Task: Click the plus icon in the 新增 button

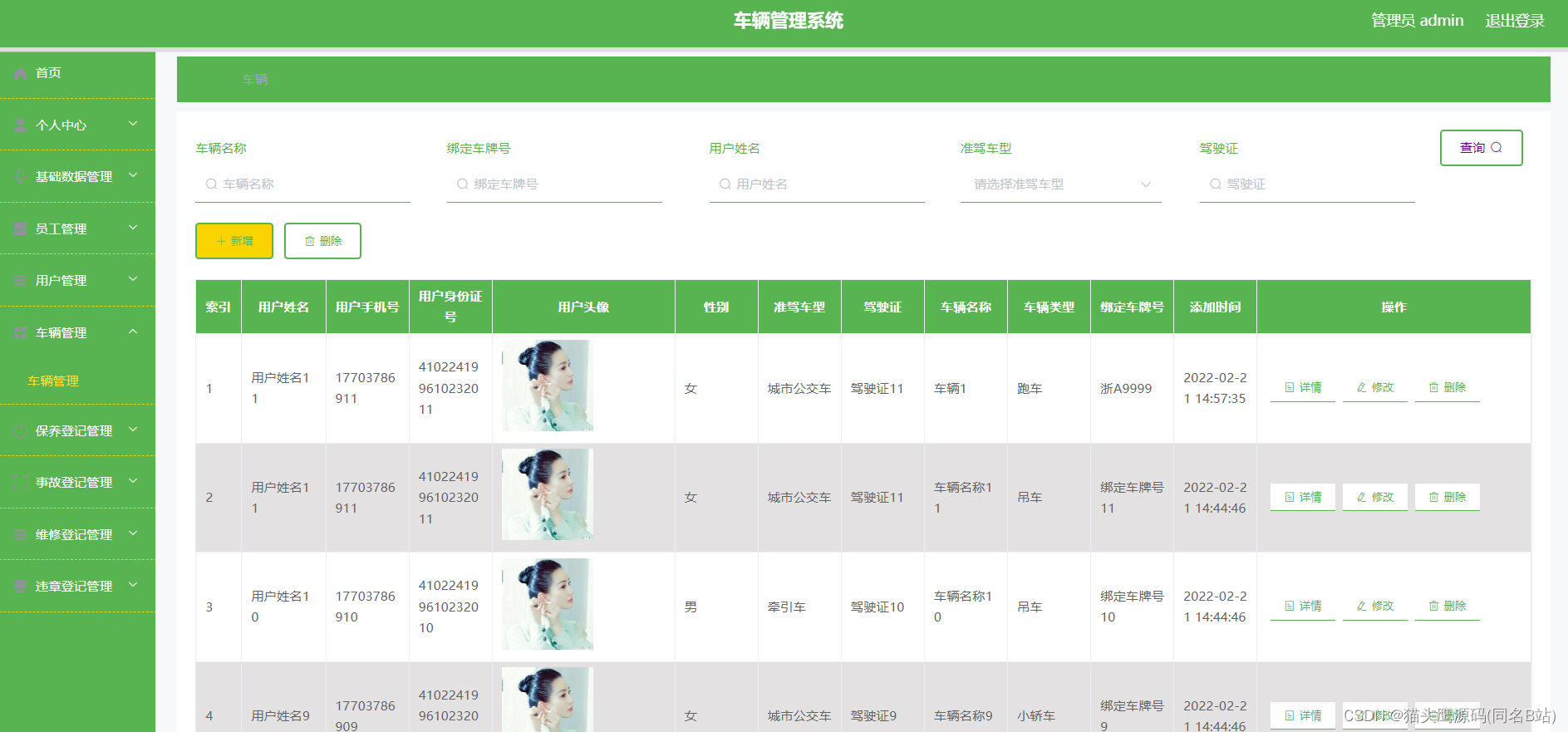Action: [x=221, y=241]
